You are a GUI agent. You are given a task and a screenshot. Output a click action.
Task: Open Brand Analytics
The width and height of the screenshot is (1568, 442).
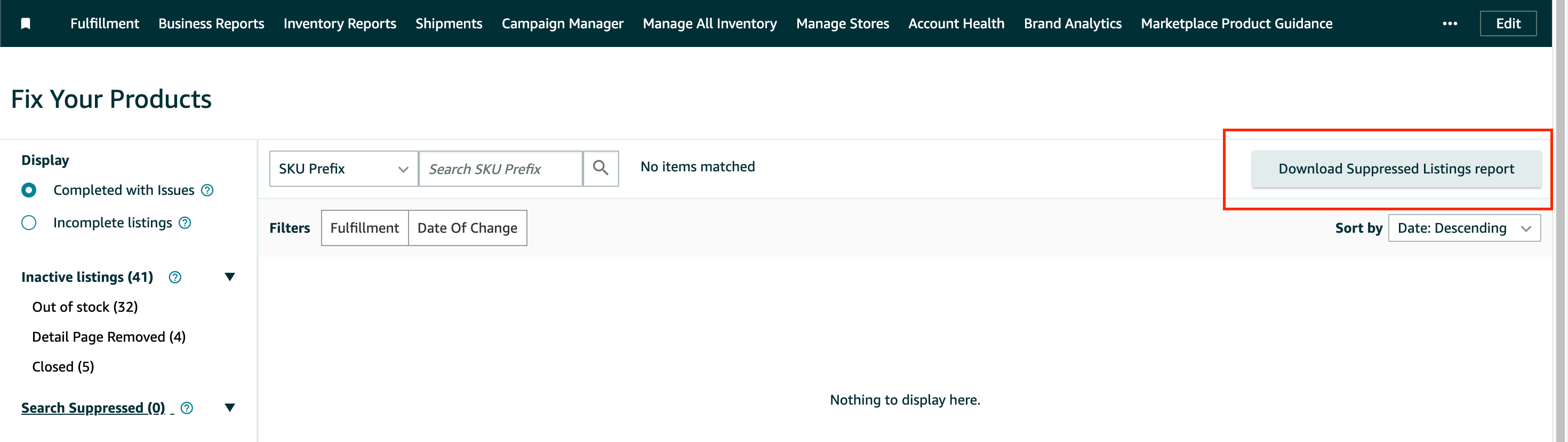click(x=1073, y=24)
